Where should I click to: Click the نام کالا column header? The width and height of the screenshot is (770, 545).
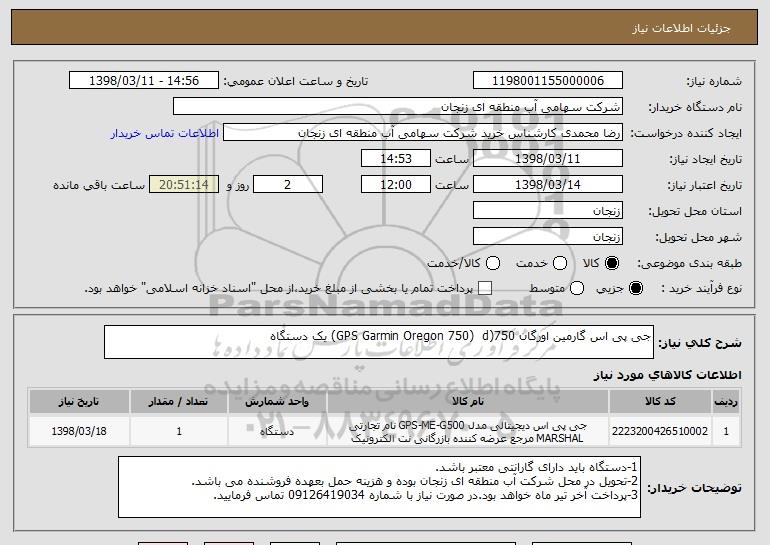(468, 402)
